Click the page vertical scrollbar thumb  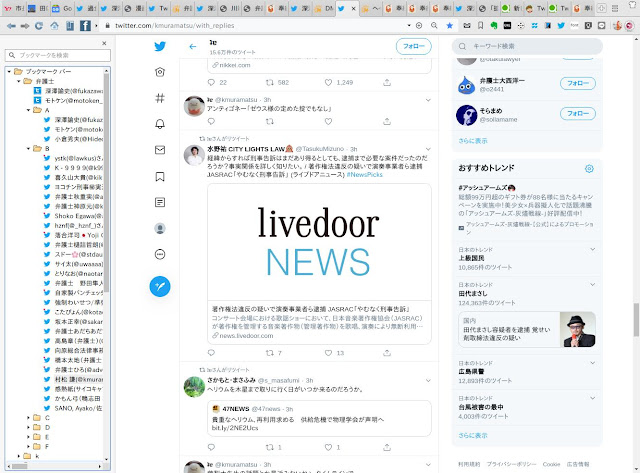tap(636, 319)
